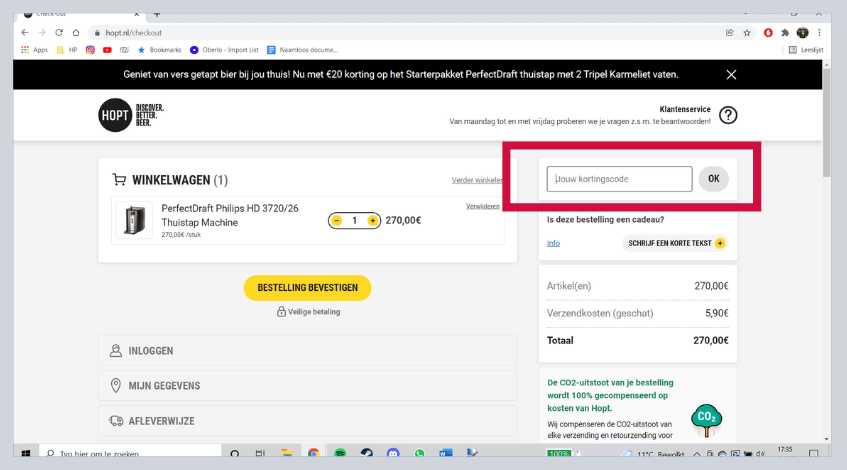Expand the Mijn gegevens section
847x470 pixels.
tap(307, 386)
